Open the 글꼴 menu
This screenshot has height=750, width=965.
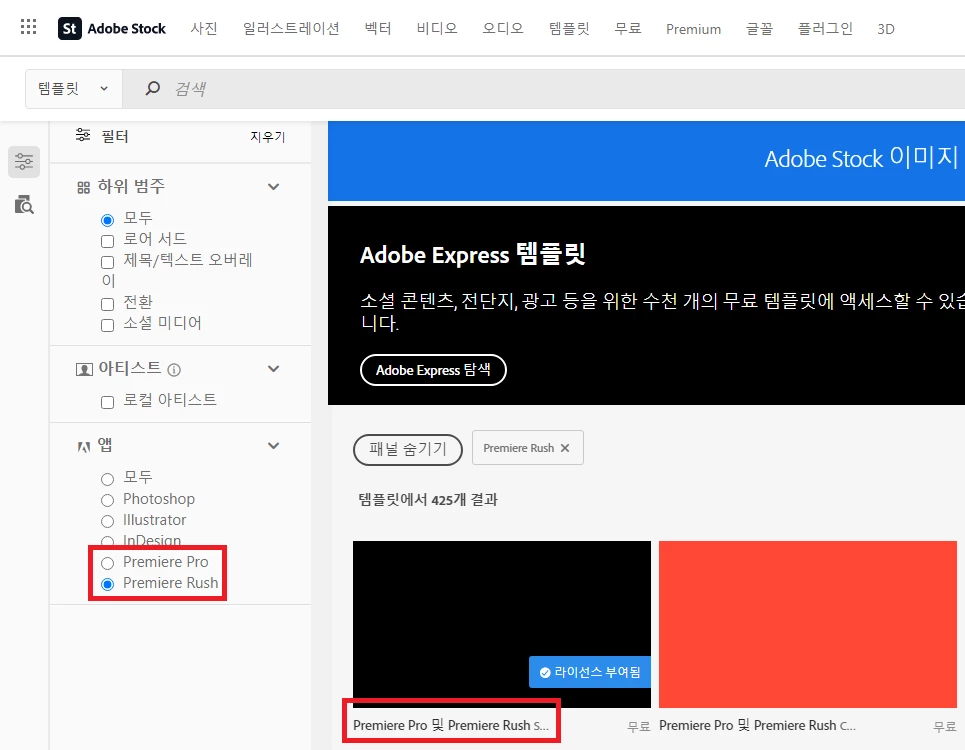pos(759,28)
